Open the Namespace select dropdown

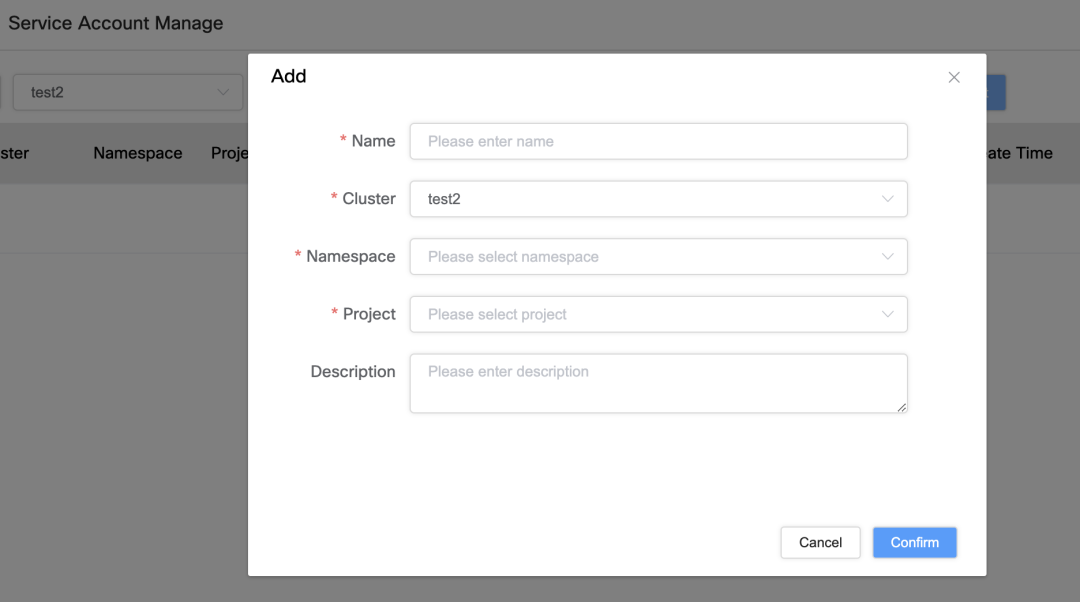click(658, 256)
